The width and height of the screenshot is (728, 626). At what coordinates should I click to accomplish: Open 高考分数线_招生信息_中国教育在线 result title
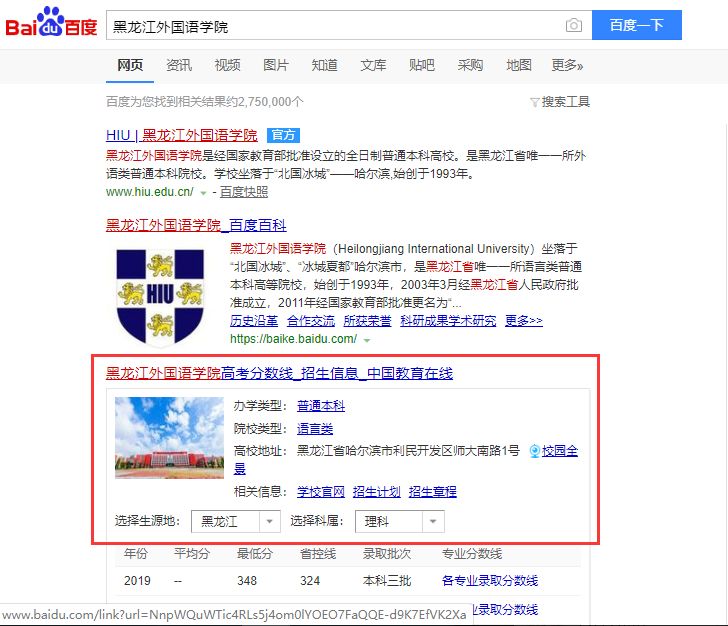coord(279,373)
